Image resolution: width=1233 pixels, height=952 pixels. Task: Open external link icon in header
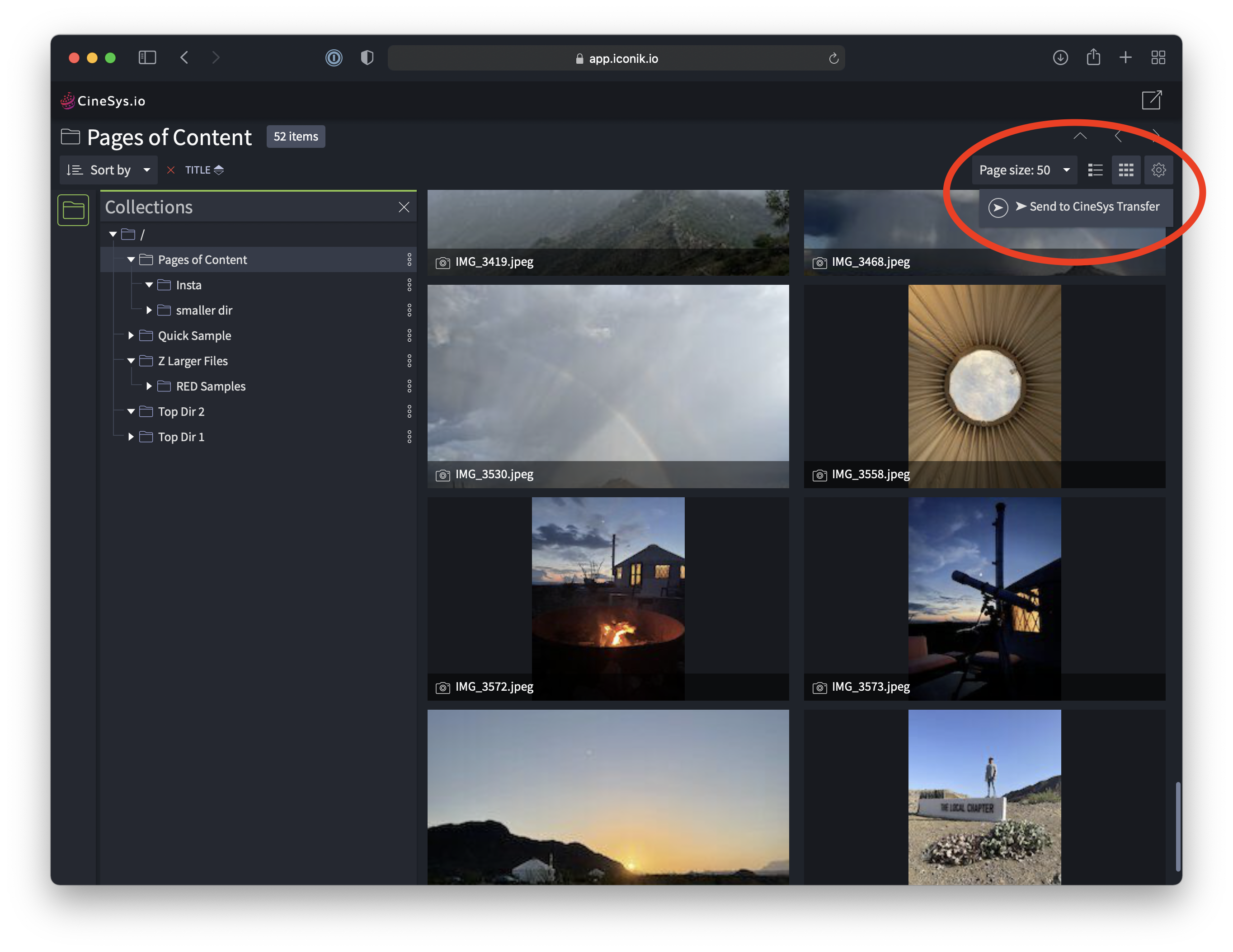point(1151,100)
